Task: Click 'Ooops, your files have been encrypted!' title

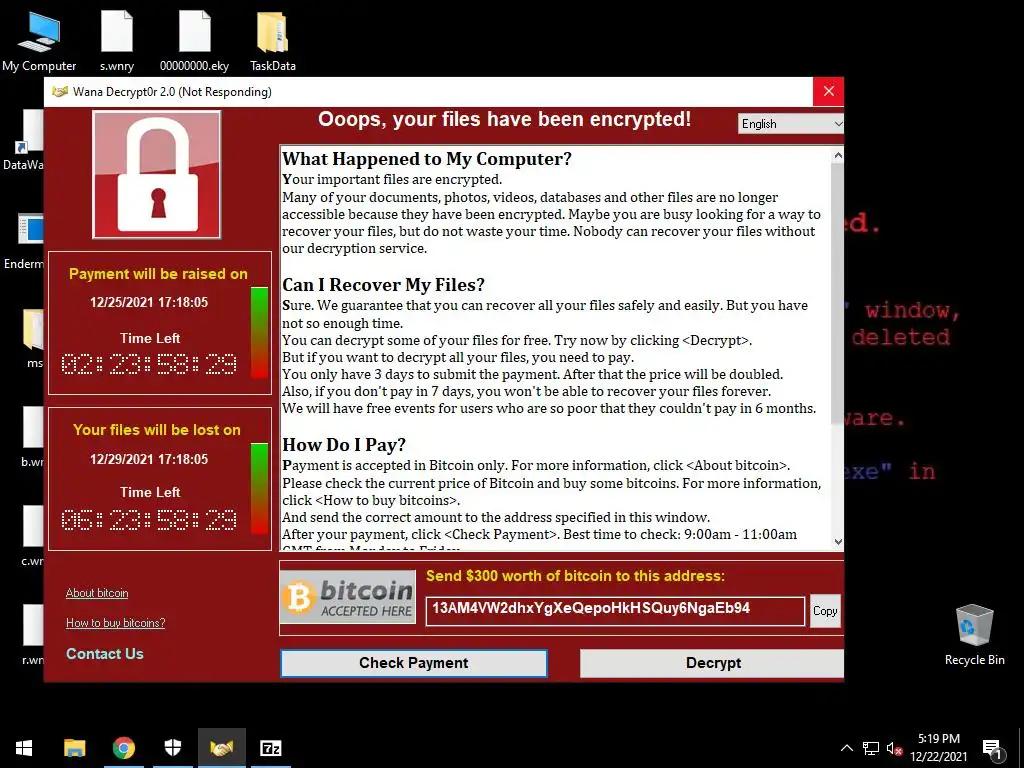Action: (x=504, y=120)
